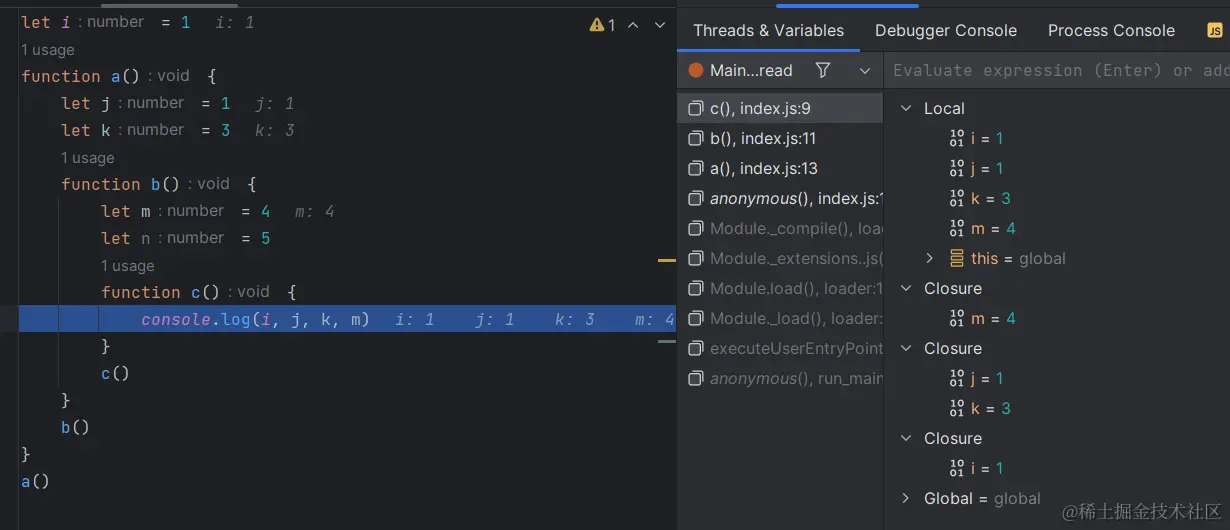Click the Main thread status icon
Screen dimensions: 1230x530
tap(696, 70)
